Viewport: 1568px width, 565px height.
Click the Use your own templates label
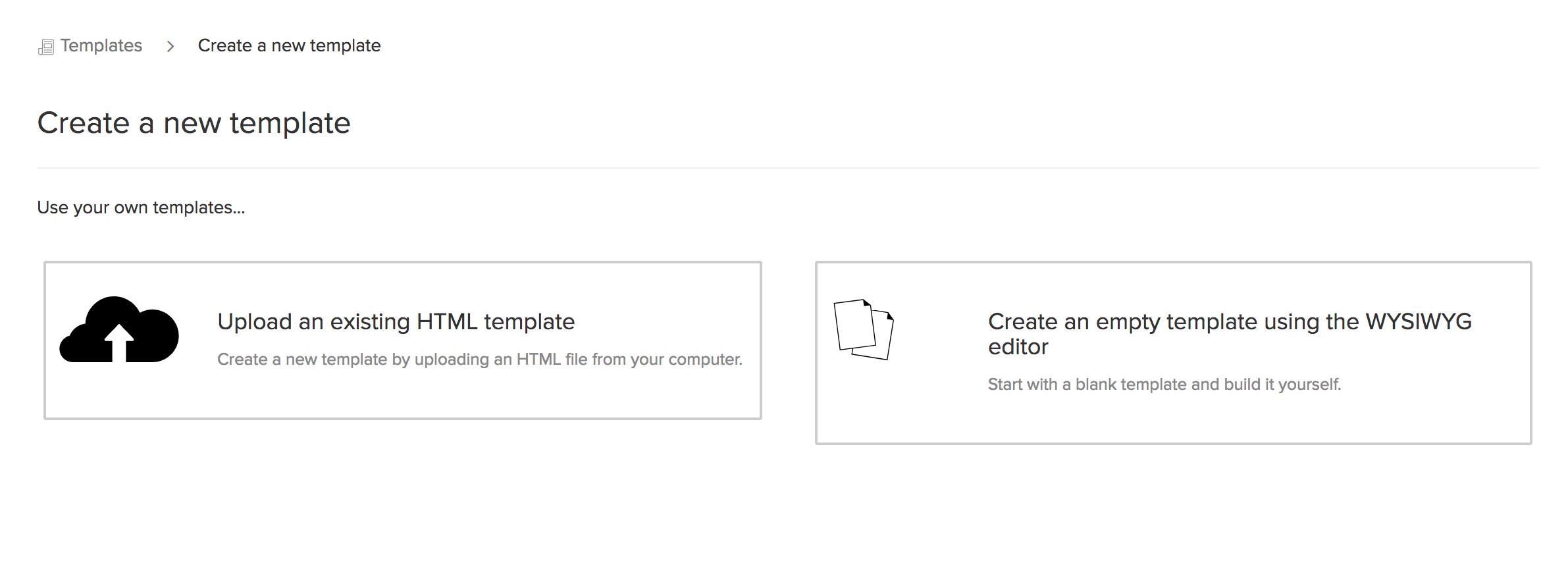pos(141,207)
